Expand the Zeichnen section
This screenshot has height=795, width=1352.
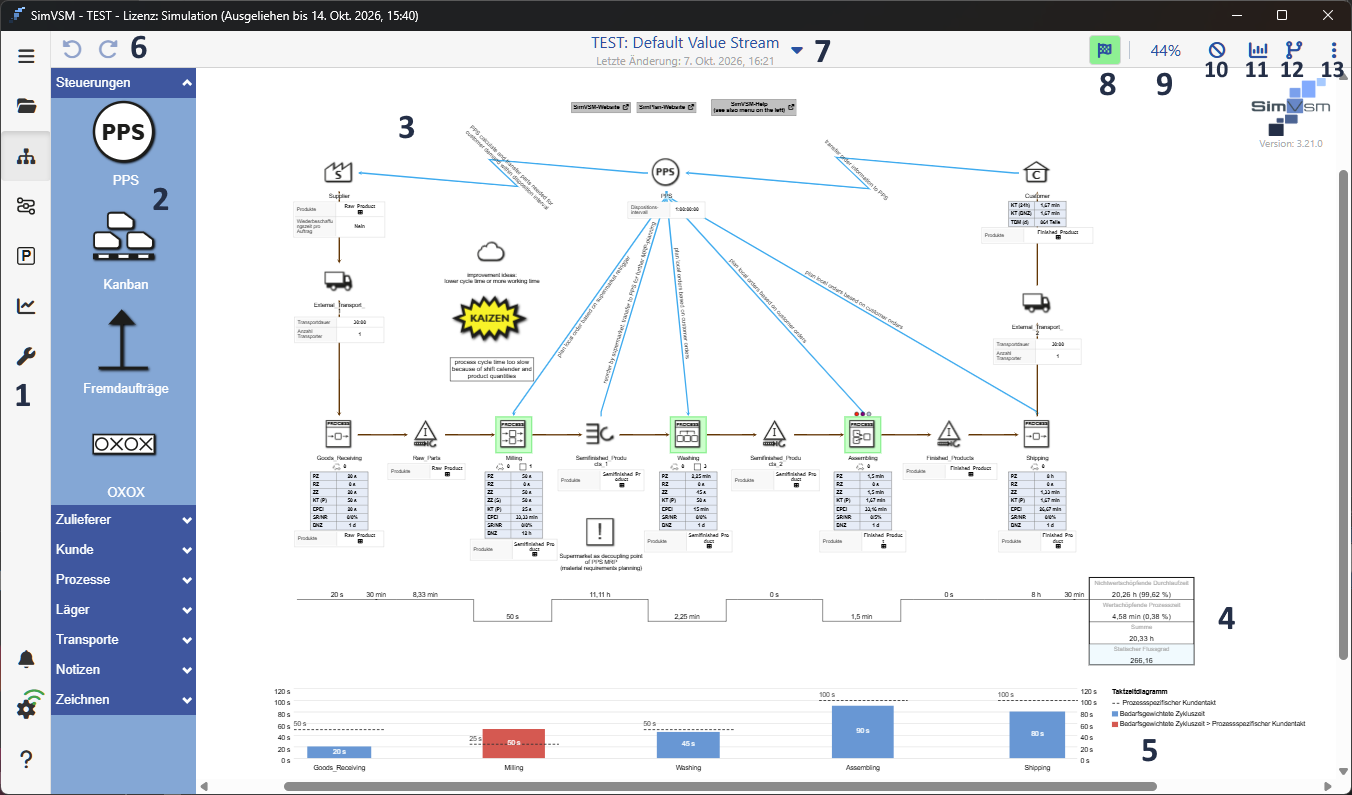124,700
